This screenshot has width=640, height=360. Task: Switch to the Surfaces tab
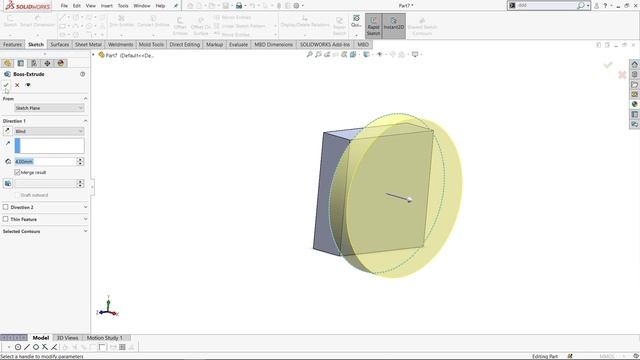click(60, 44)
